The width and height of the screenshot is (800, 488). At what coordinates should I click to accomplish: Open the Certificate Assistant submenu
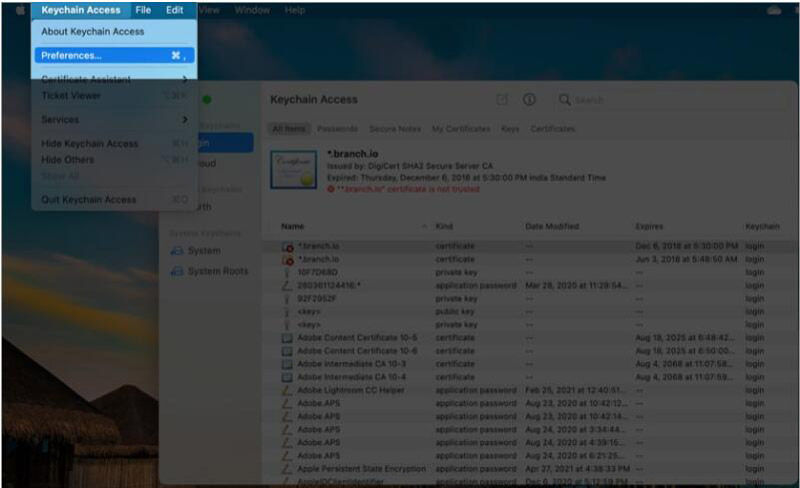114,79
